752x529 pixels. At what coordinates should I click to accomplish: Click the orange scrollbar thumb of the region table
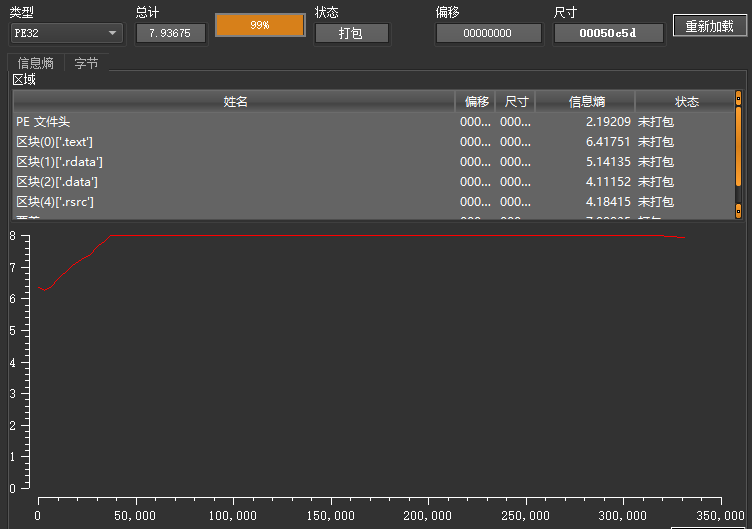pos(739,146)
